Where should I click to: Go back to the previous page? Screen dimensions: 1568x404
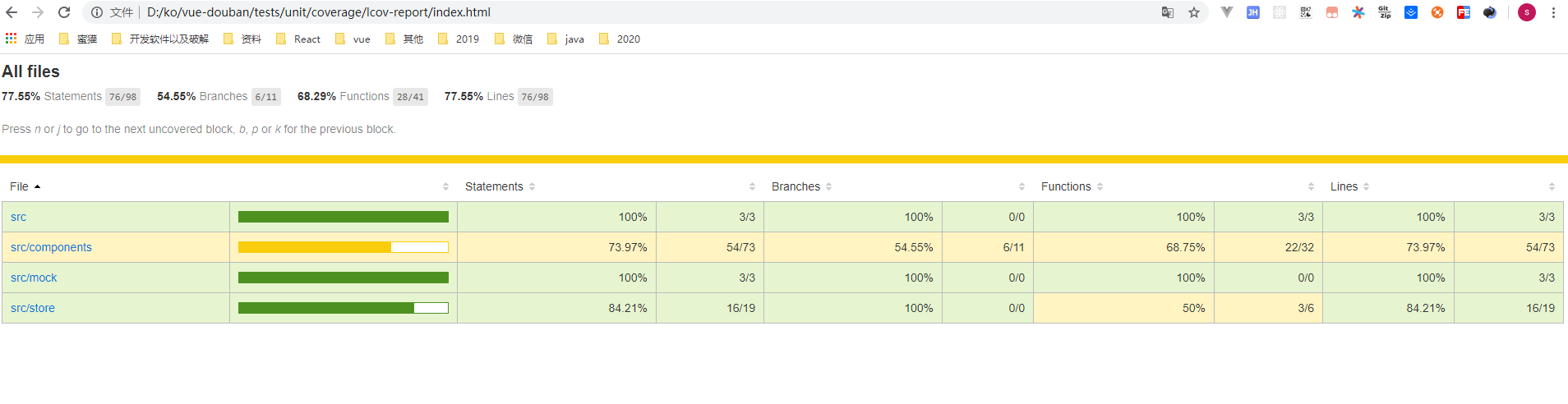[x=12, y=12]
